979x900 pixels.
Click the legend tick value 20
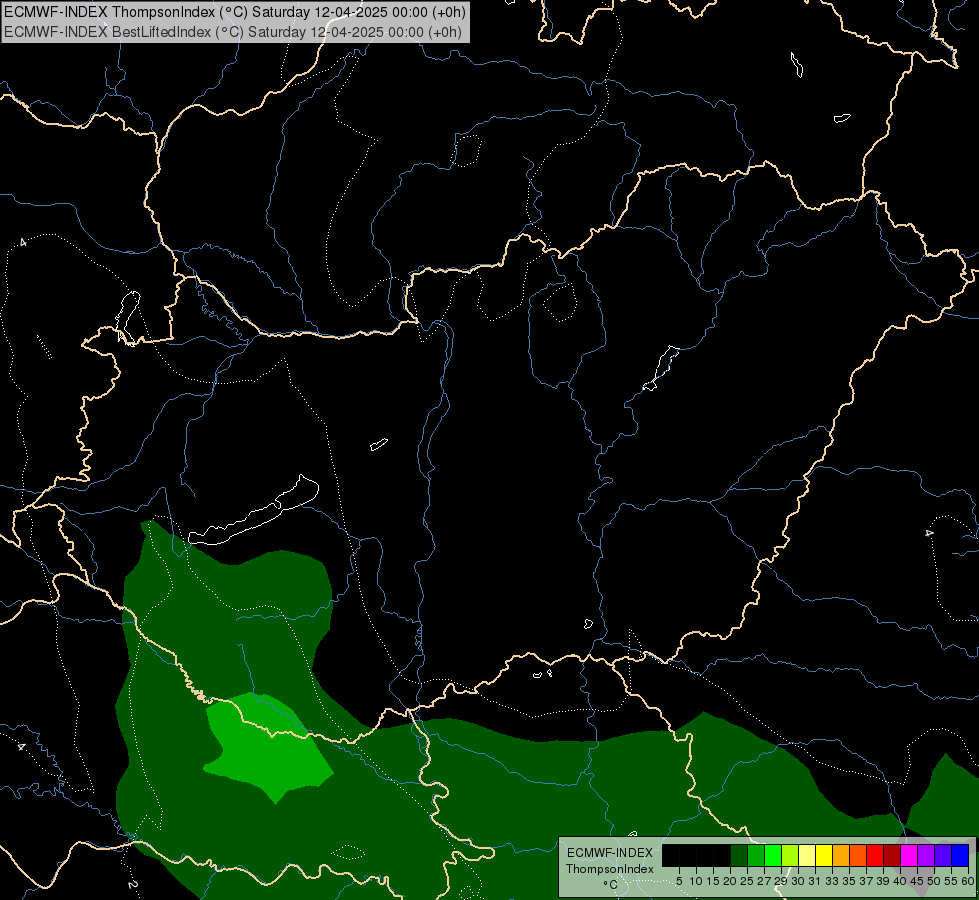click(730, 881)
